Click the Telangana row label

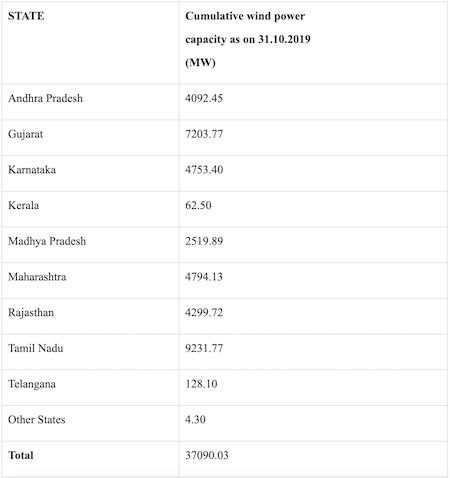(32, 384)
